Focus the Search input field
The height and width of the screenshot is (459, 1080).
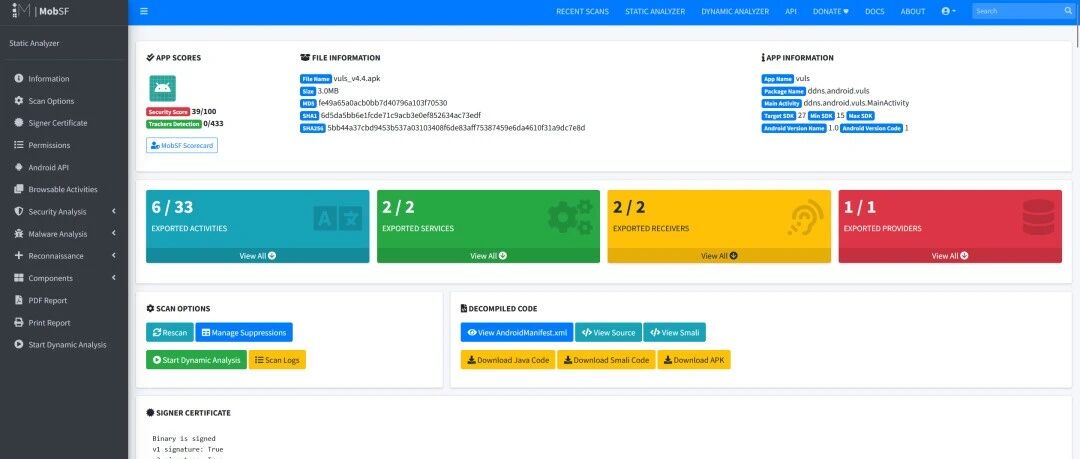[x=1018, y=11]
